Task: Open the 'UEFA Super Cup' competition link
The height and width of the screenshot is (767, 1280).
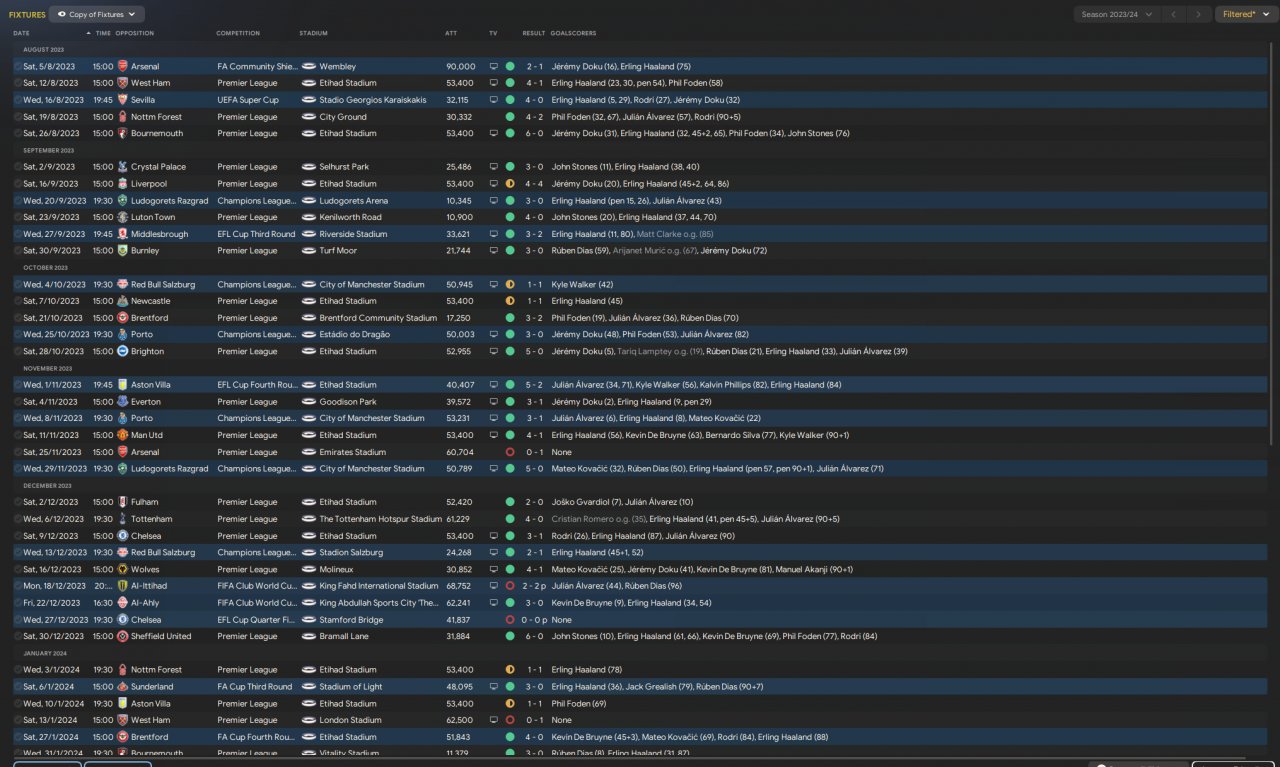Action: (x=248, y=100)
